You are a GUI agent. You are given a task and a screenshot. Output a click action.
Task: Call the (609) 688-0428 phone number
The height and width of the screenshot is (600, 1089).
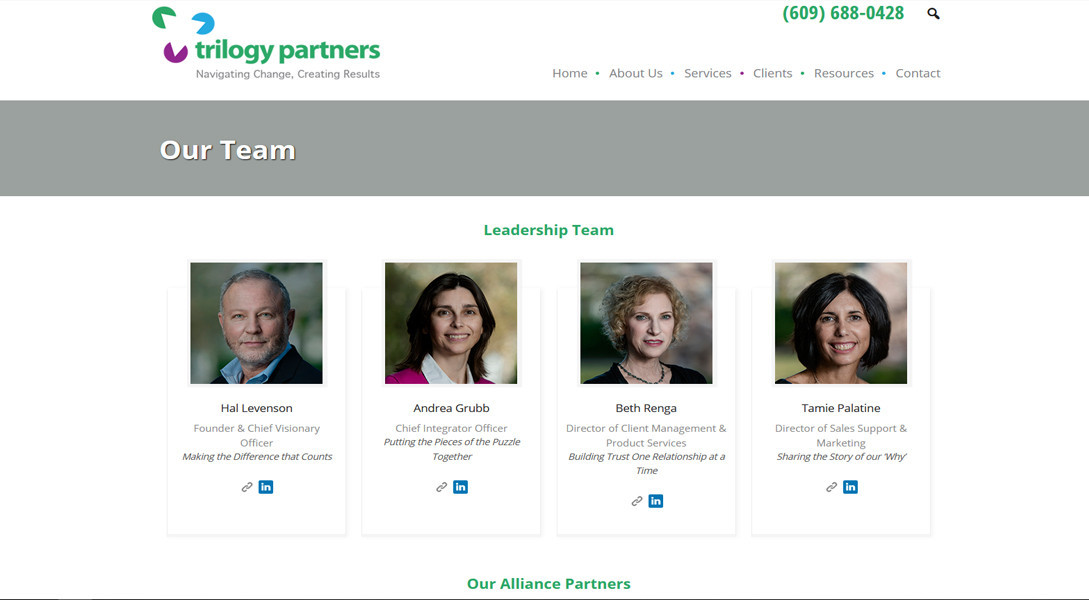pos(843,13)
